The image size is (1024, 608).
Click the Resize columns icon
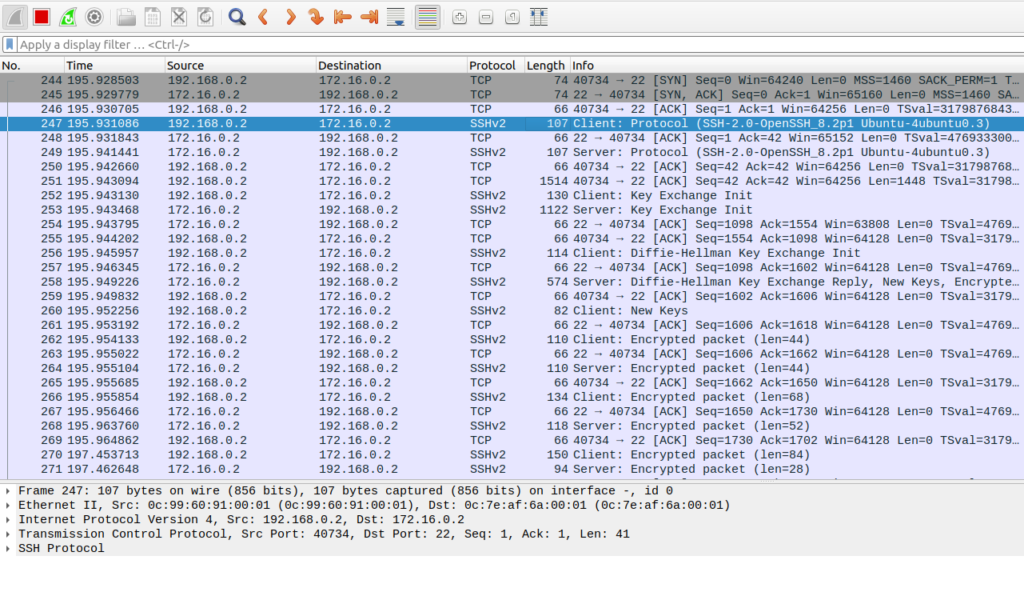[x=538, y=17]
